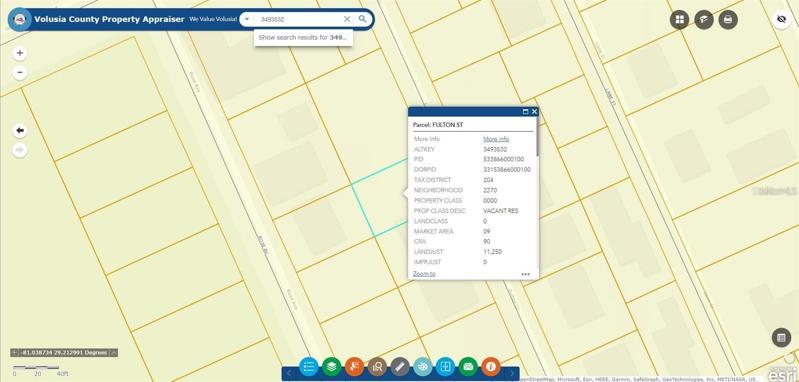Select the VACANT RES value

500,210
